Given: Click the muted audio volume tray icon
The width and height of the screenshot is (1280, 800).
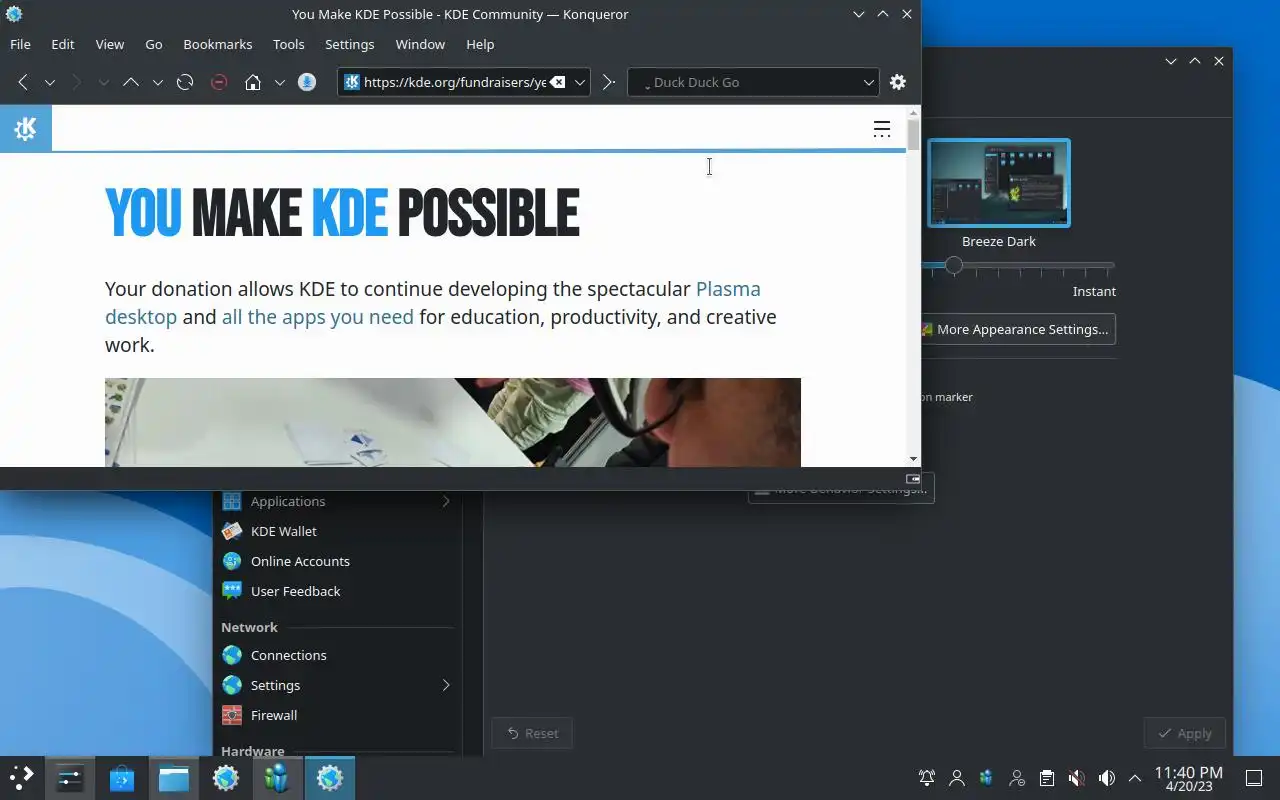Looking at the screenshot, I should click(1077, 778).
